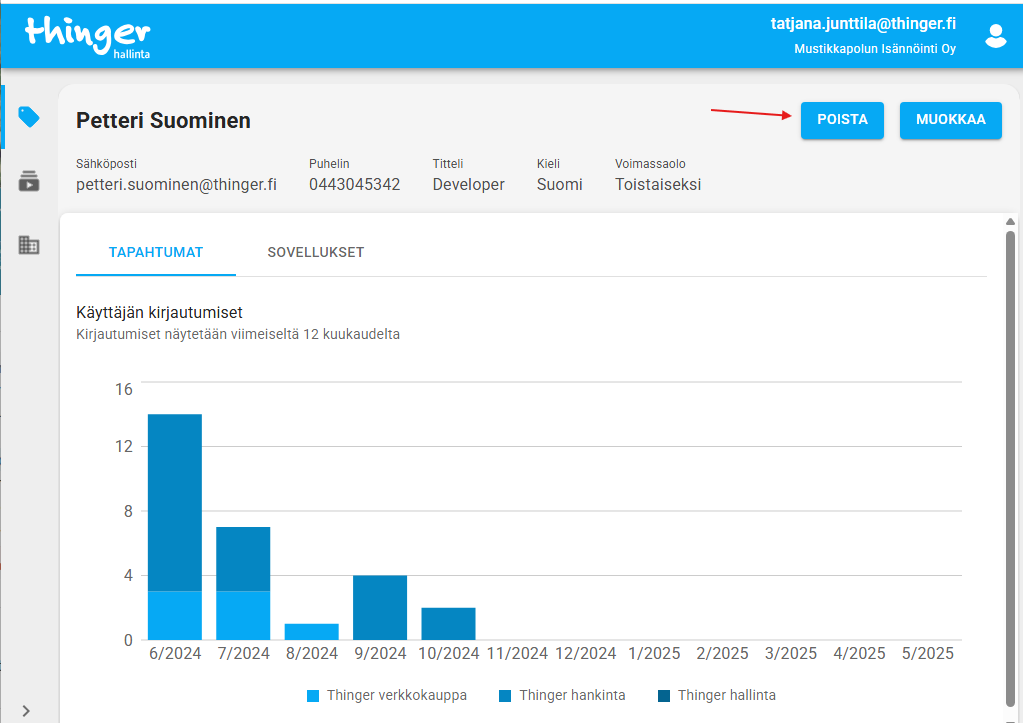Viewport: 1023px width, 723px height.
Task: Click the 10/2024 bar in chart
Action: 448,624
